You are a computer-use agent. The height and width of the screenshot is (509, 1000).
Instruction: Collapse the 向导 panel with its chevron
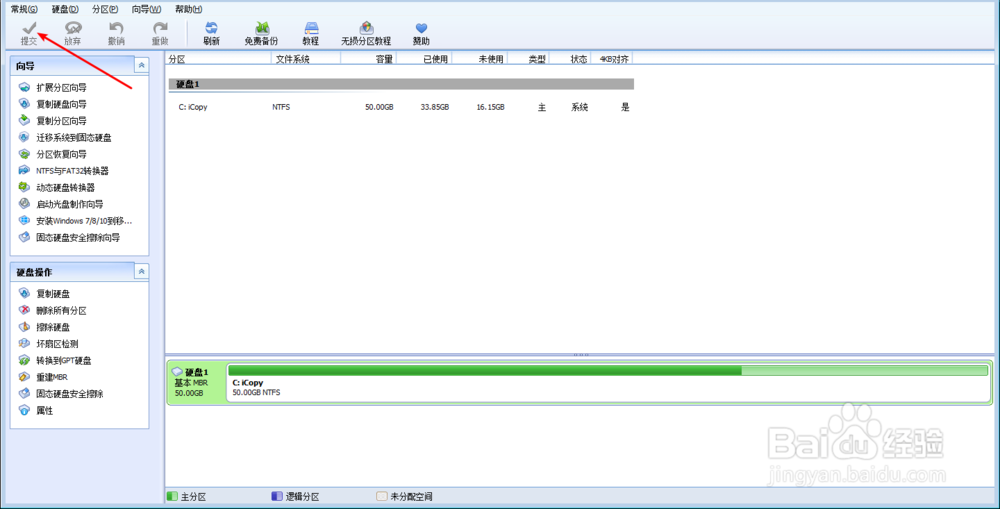[142, 65]
